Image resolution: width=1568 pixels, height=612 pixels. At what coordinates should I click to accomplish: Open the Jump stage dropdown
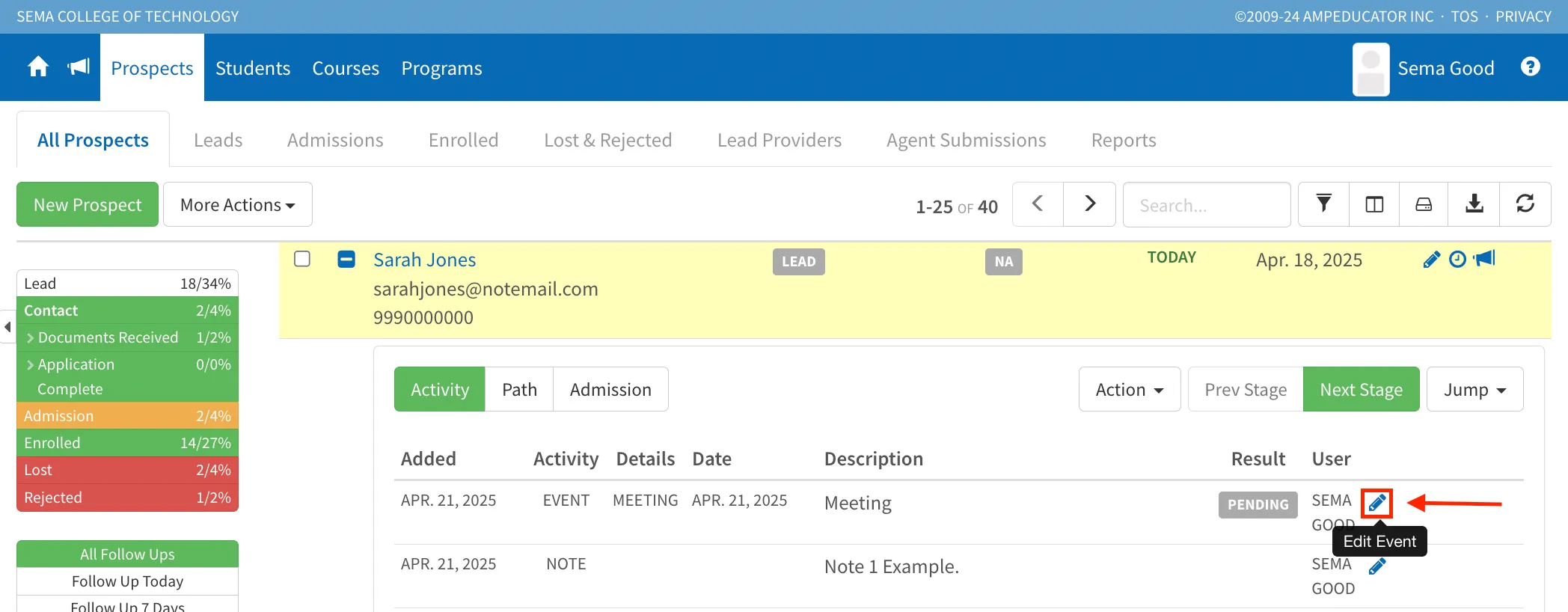(1474, 389)
